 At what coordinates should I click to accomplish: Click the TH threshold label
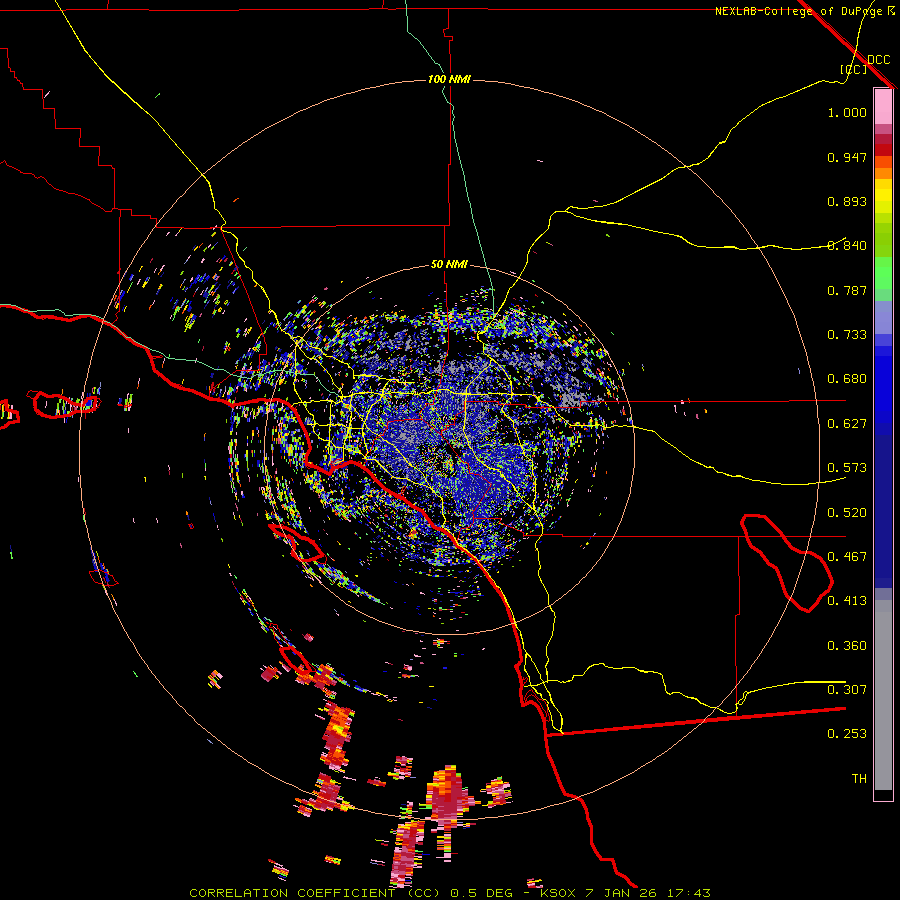point(859,779)
